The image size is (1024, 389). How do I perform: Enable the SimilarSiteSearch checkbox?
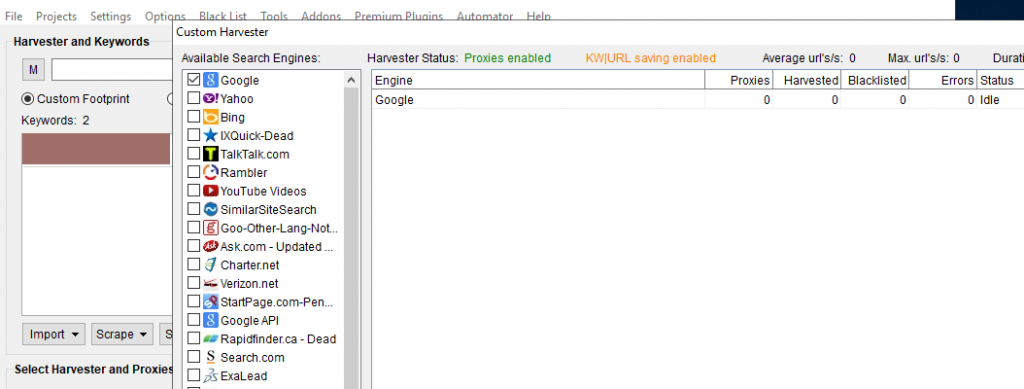(x=193, y=210)
